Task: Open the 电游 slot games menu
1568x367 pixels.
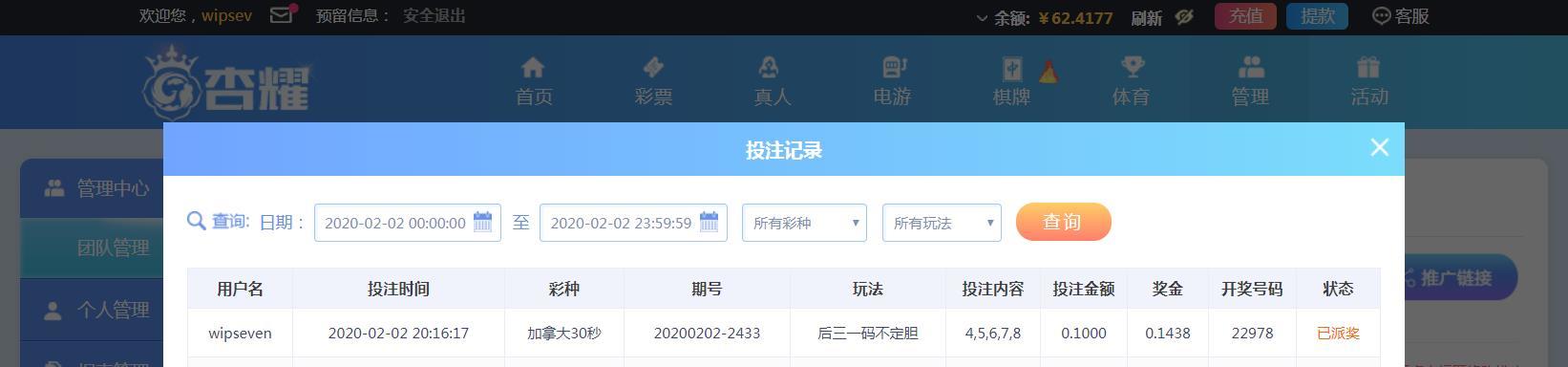Action: click(x=892, y=81)
